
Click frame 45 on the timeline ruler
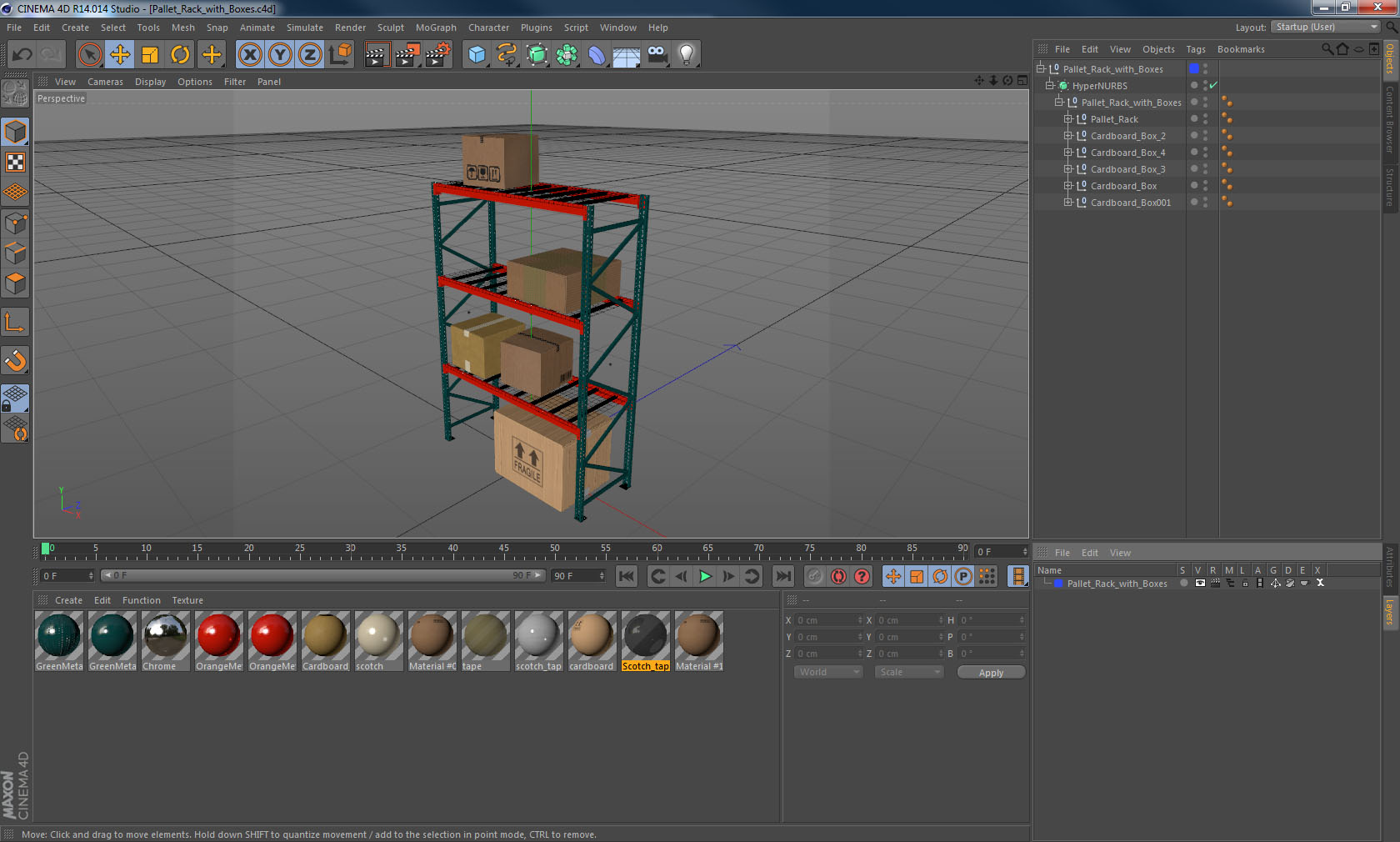click(x=503, y=550)
